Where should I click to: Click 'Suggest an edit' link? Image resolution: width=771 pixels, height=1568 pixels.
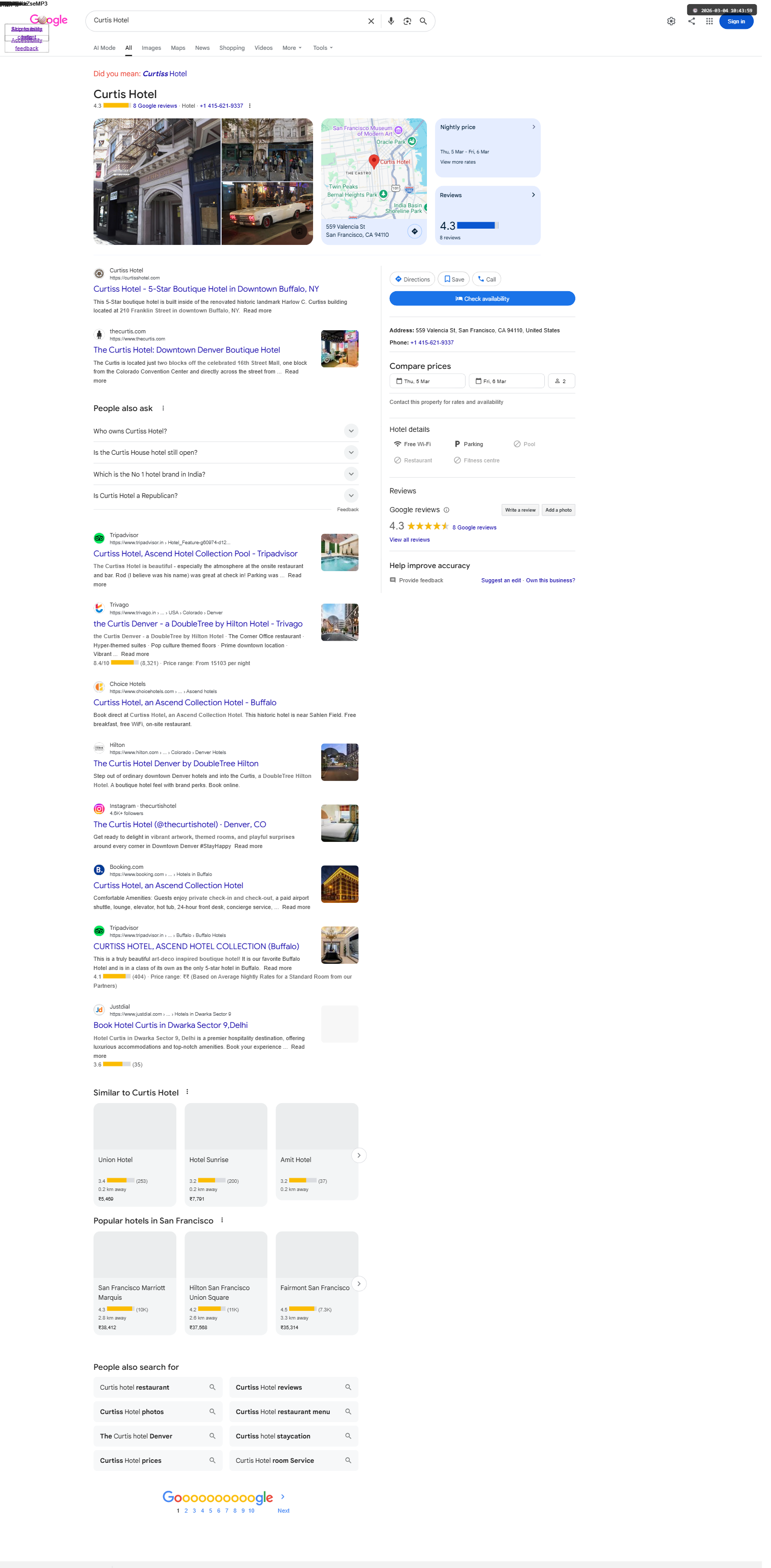point(501,581)
